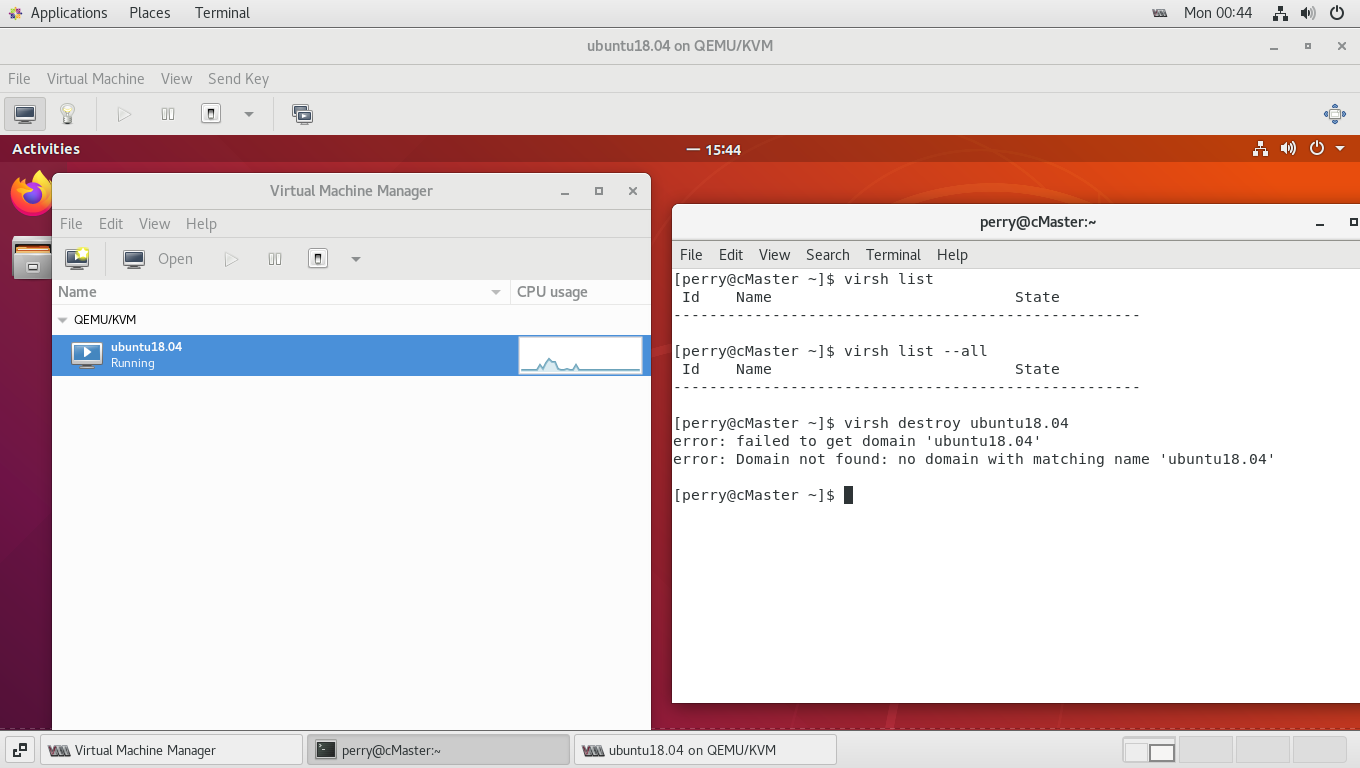1360x768 pixels.
Task: Toggle the host system power menu icon
Action: tap(1336, 13)
